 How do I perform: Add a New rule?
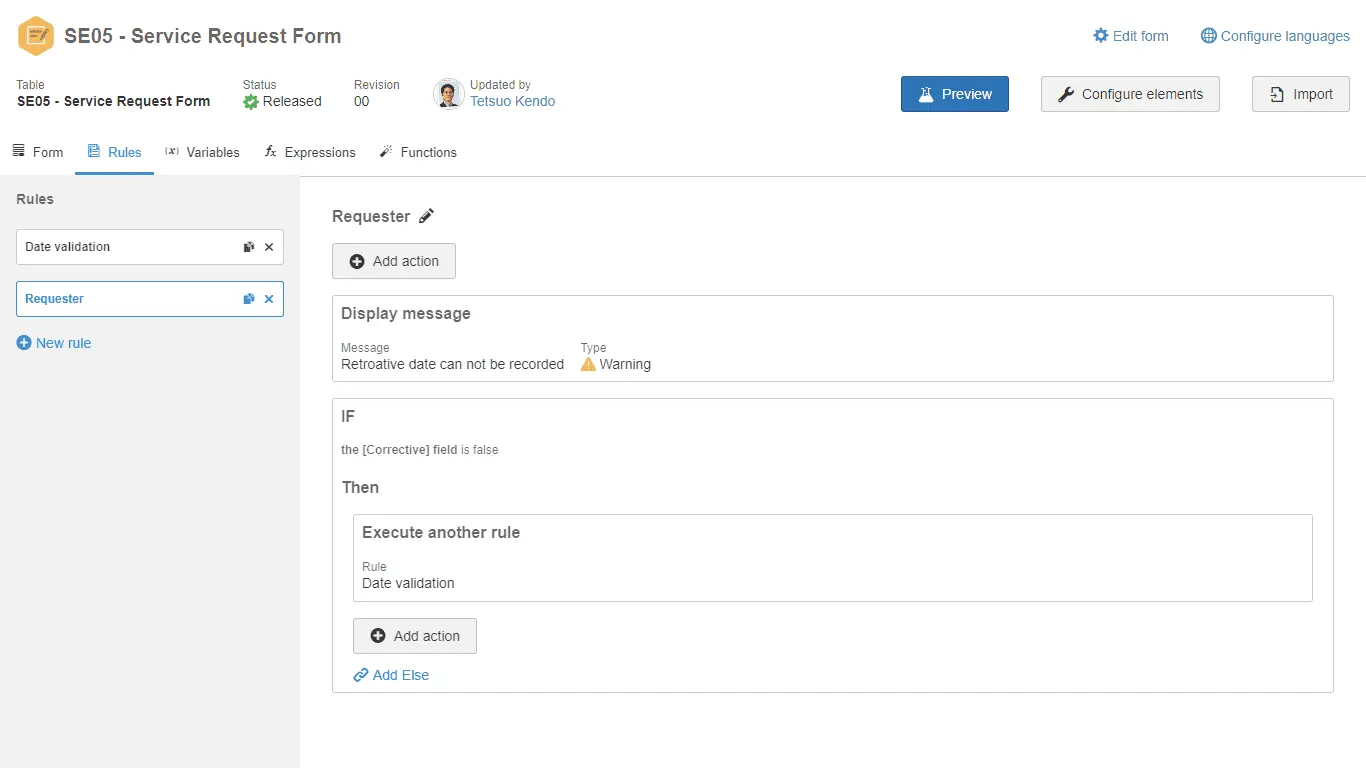coord(54,343)
